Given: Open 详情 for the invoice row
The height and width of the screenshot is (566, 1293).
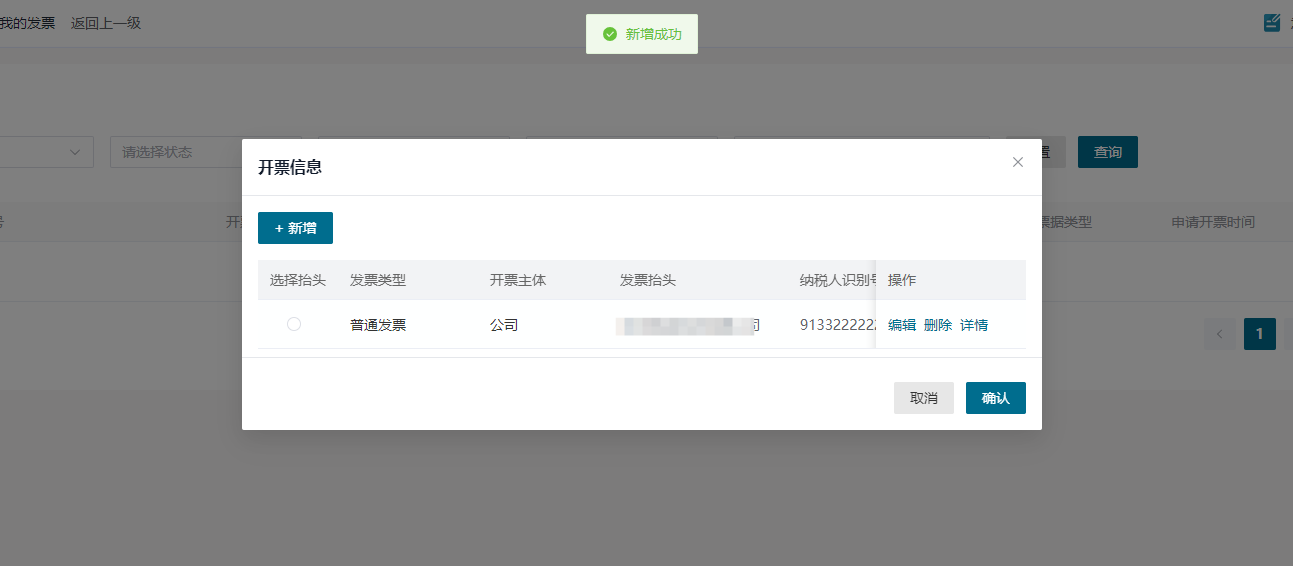Looking at the screenshot, I should tap(974, 325).
